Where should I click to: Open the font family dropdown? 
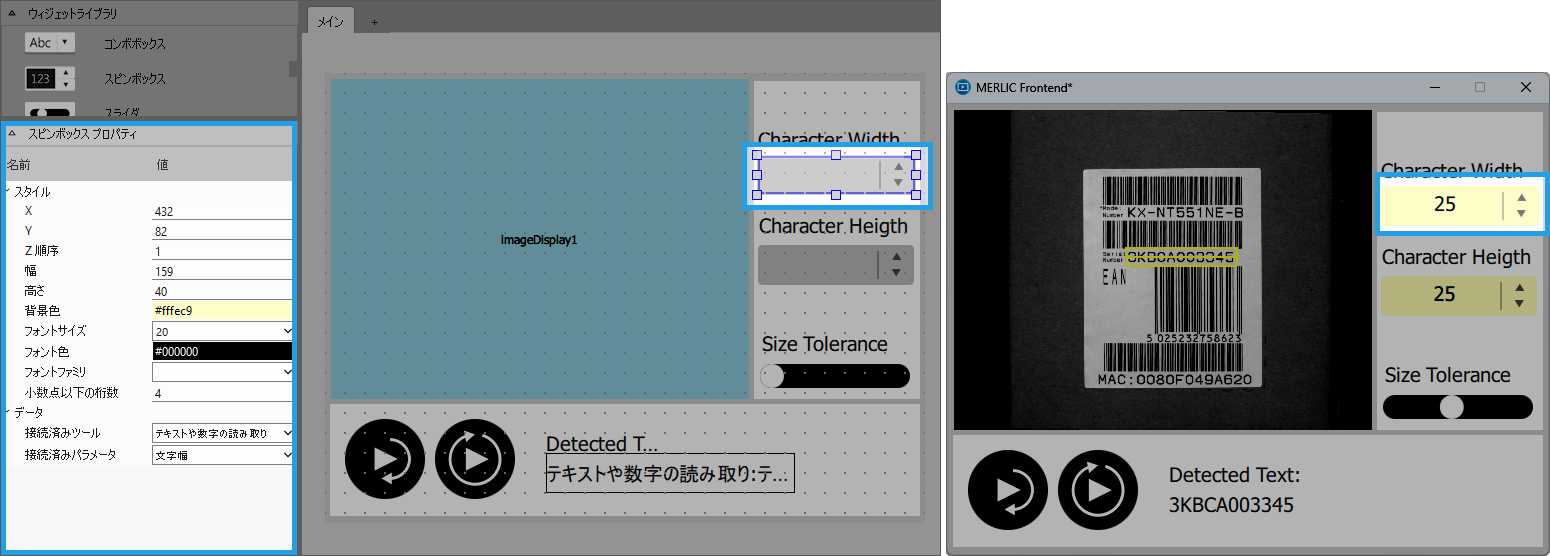tap(222, 372)
